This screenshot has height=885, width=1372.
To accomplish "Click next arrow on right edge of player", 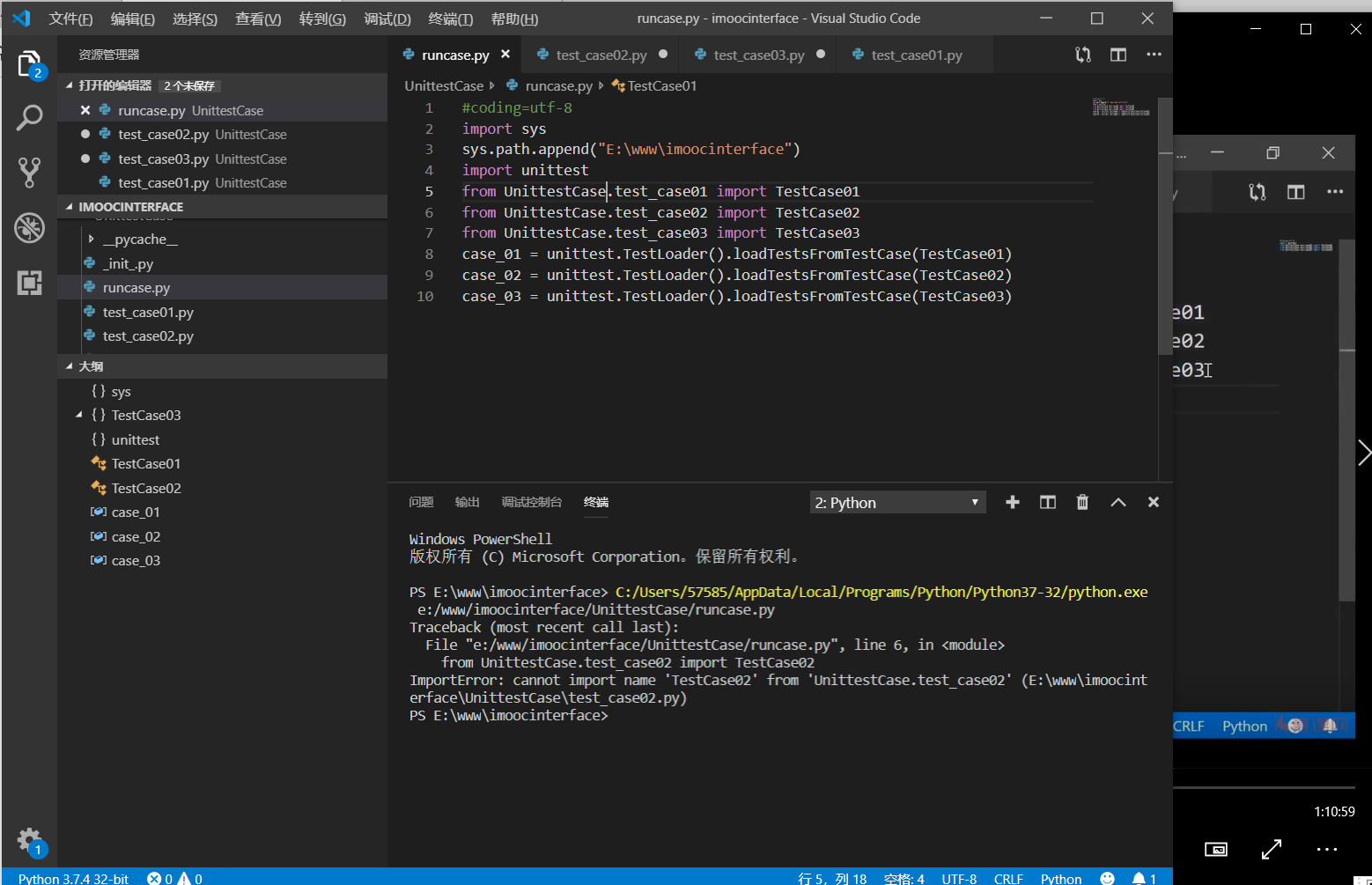I will point(1364,454).
